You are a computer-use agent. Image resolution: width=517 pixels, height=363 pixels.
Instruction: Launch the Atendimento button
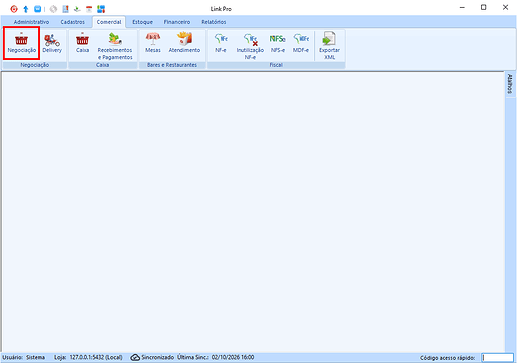click(x=184, y=43)
